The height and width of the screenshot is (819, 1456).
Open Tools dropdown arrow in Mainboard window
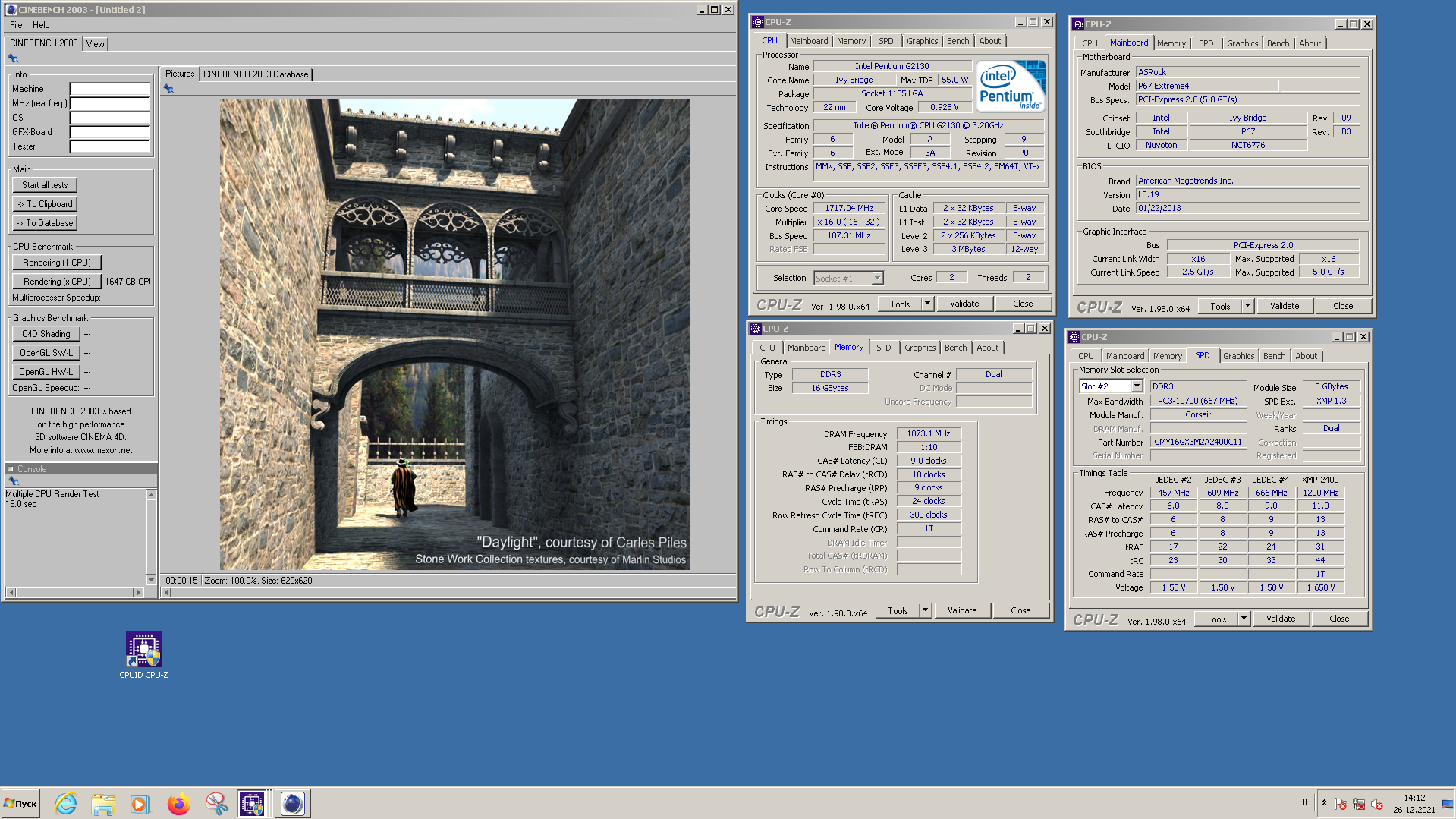tap(1247, 306)
